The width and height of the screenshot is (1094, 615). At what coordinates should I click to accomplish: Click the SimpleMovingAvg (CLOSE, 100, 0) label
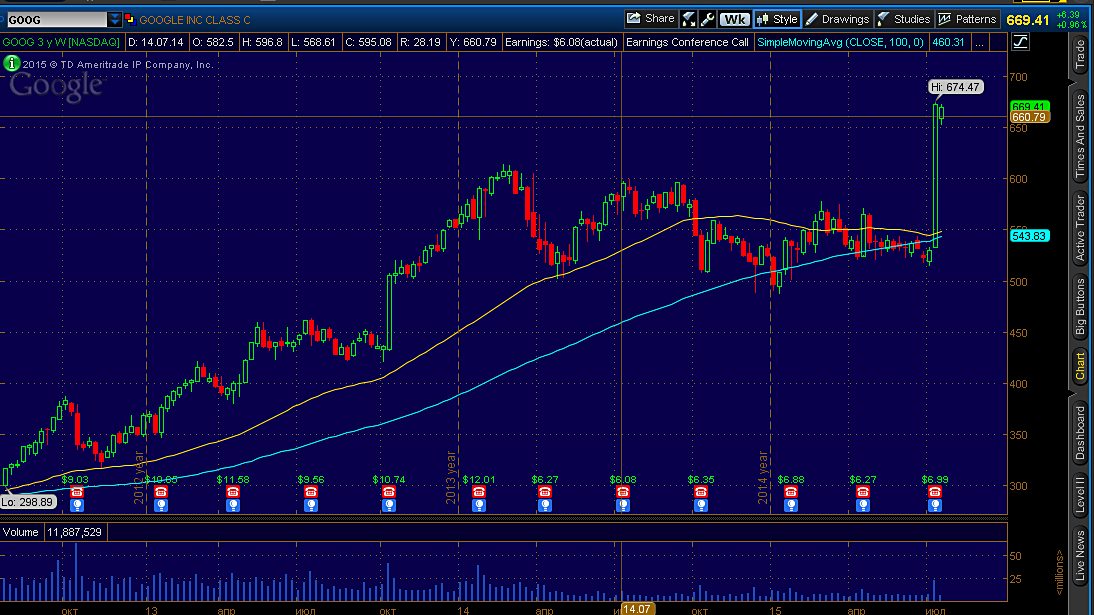[840, 43]
